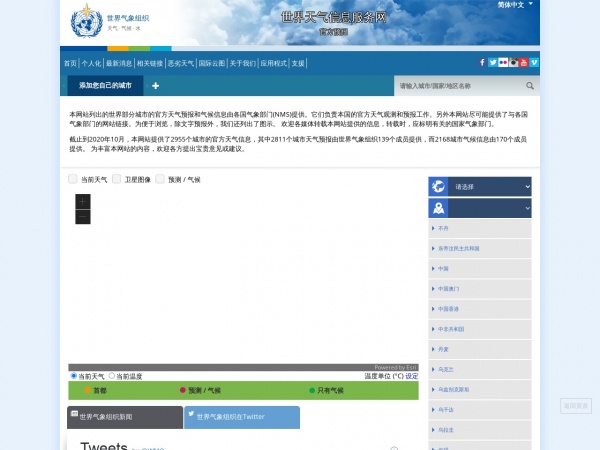Open the 个人化 menu item
Screen dimensions: 600x450
pyautogui.click(x=91, y=64)
